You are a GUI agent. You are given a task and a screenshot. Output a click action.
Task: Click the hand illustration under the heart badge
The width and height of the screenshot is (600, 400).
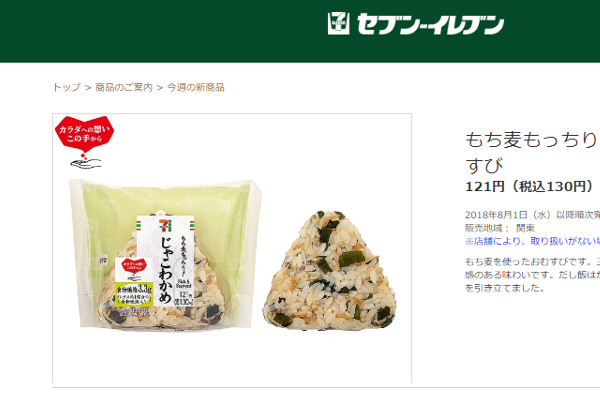(x=86, y=163)
